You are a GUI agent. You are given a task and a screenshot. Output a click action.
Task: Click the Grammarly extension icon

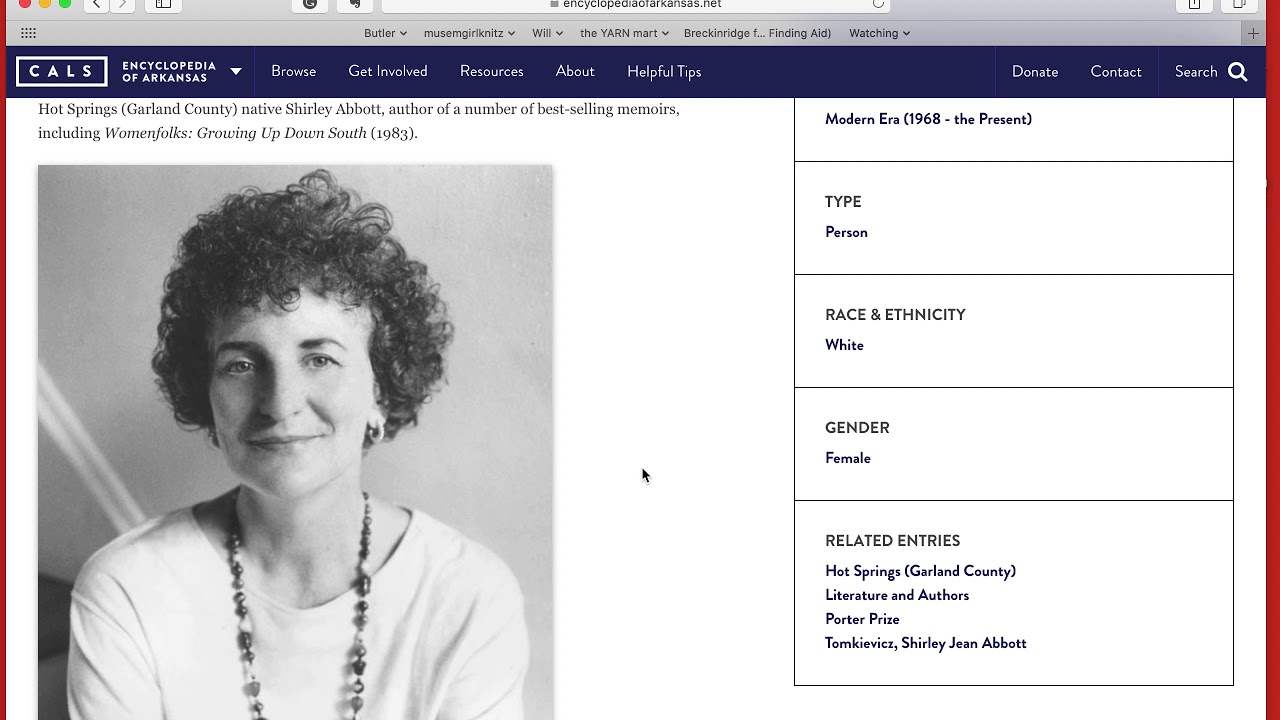point(310,4)
